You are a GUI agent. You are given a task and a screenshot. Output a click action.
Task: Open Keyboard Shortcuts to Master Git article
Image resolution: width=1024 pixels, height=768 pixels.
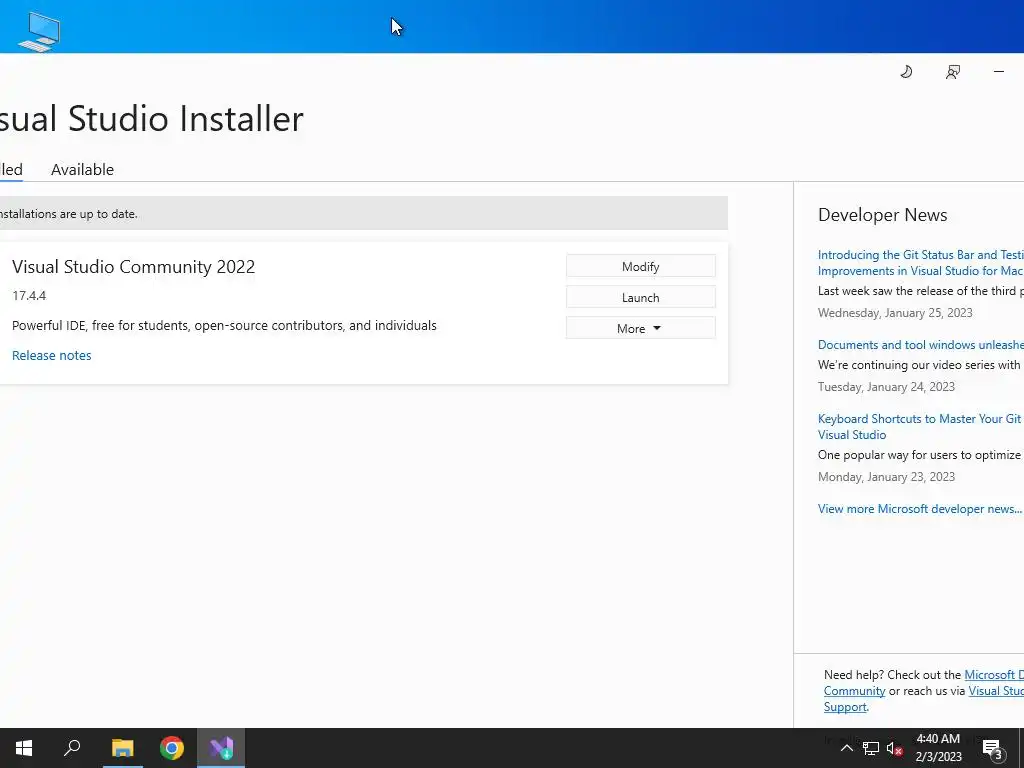[x=921, y=426]
